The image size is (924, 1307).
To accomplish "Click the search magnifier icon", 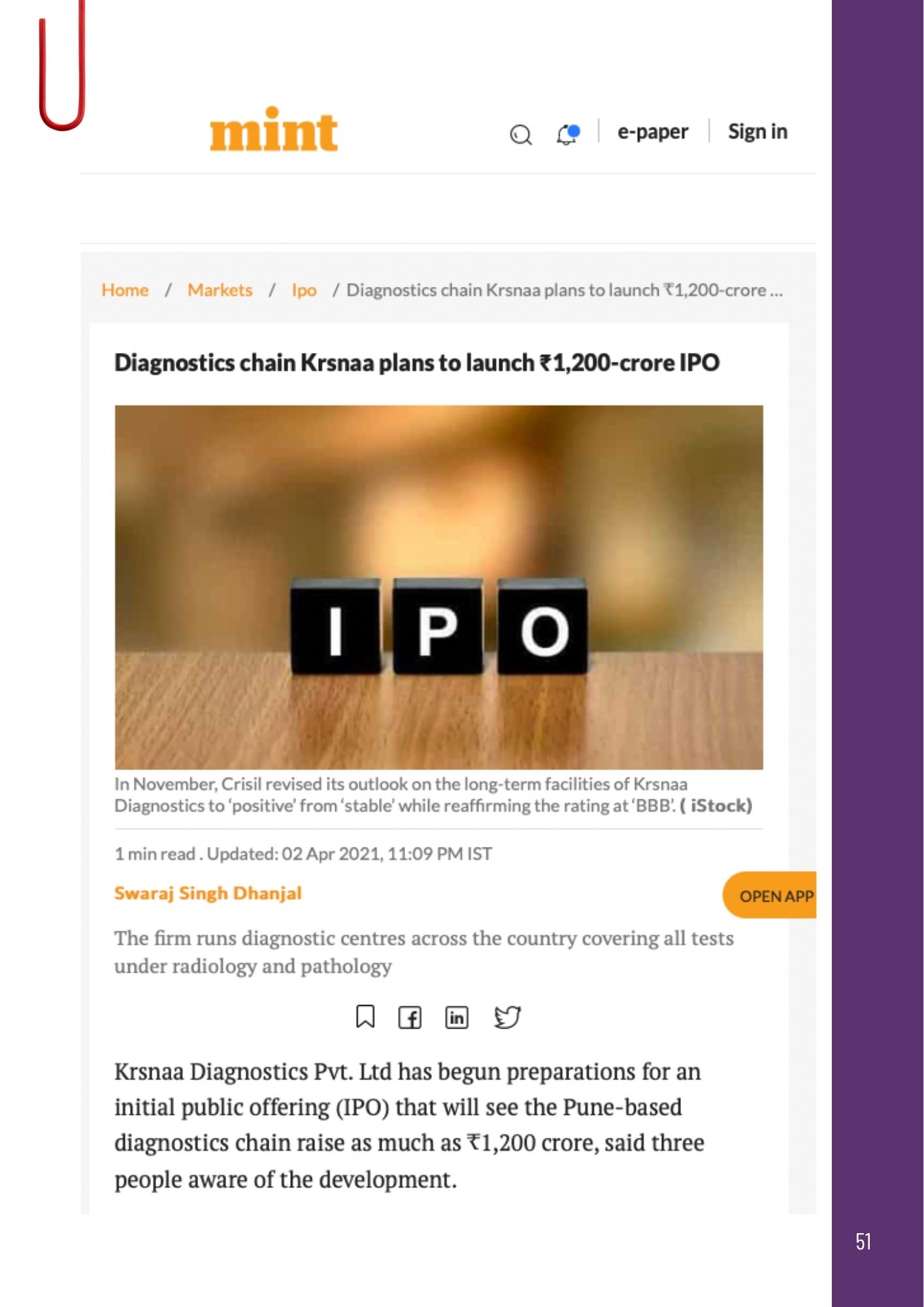I will [x=521, y=135].
